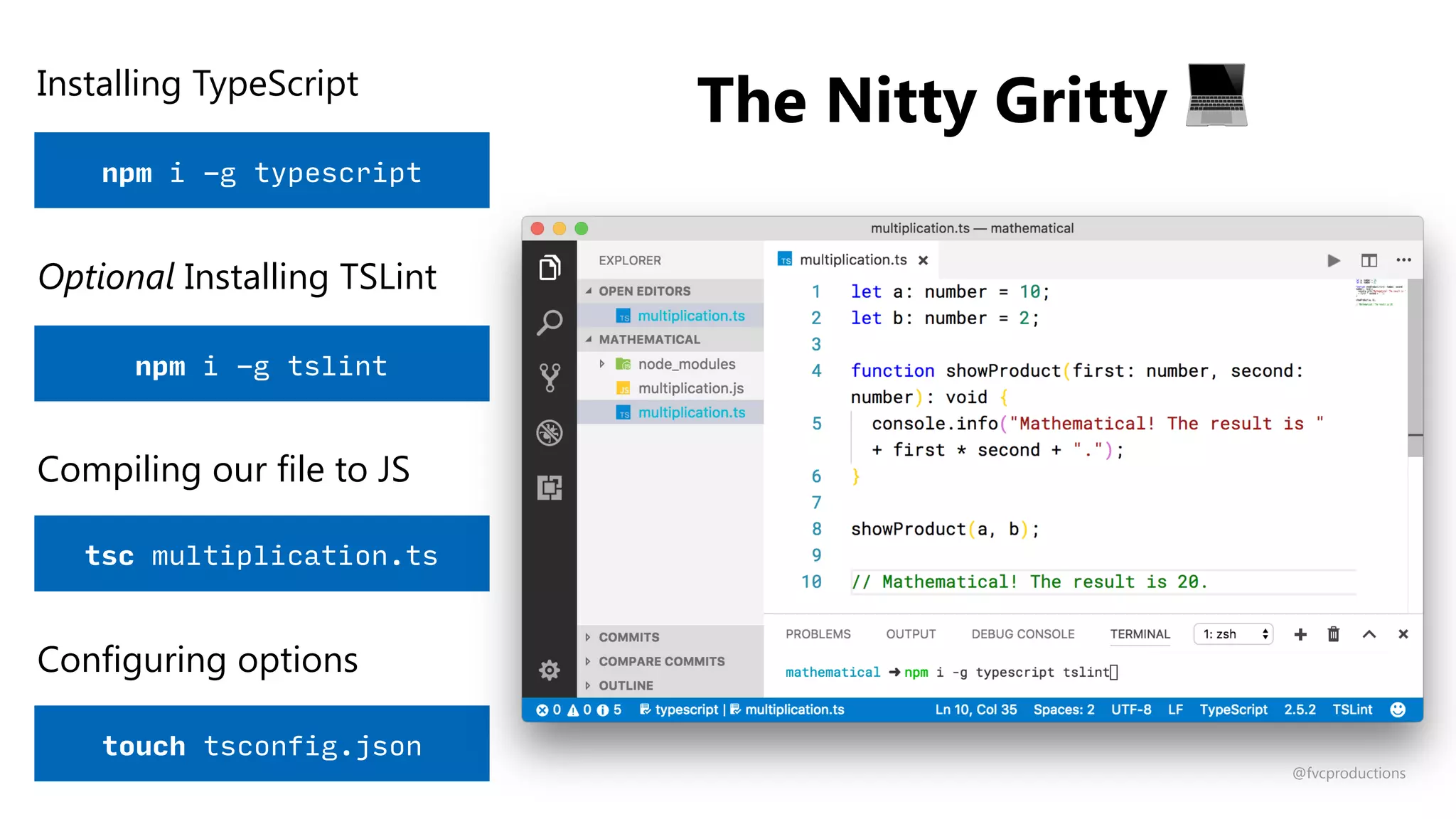1456x819 pixels.
Task: Click the 'npm i -g tslint' command box
Action: point(262,364)
